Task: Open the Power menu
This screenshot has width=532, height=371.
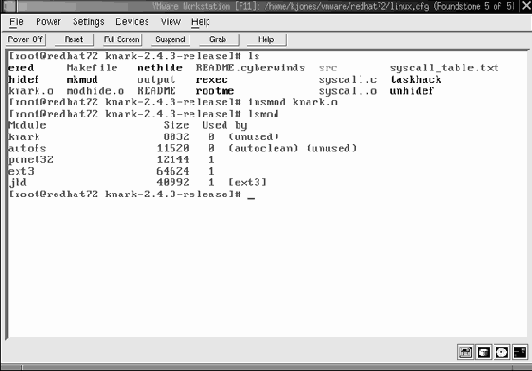Action: 48,22
